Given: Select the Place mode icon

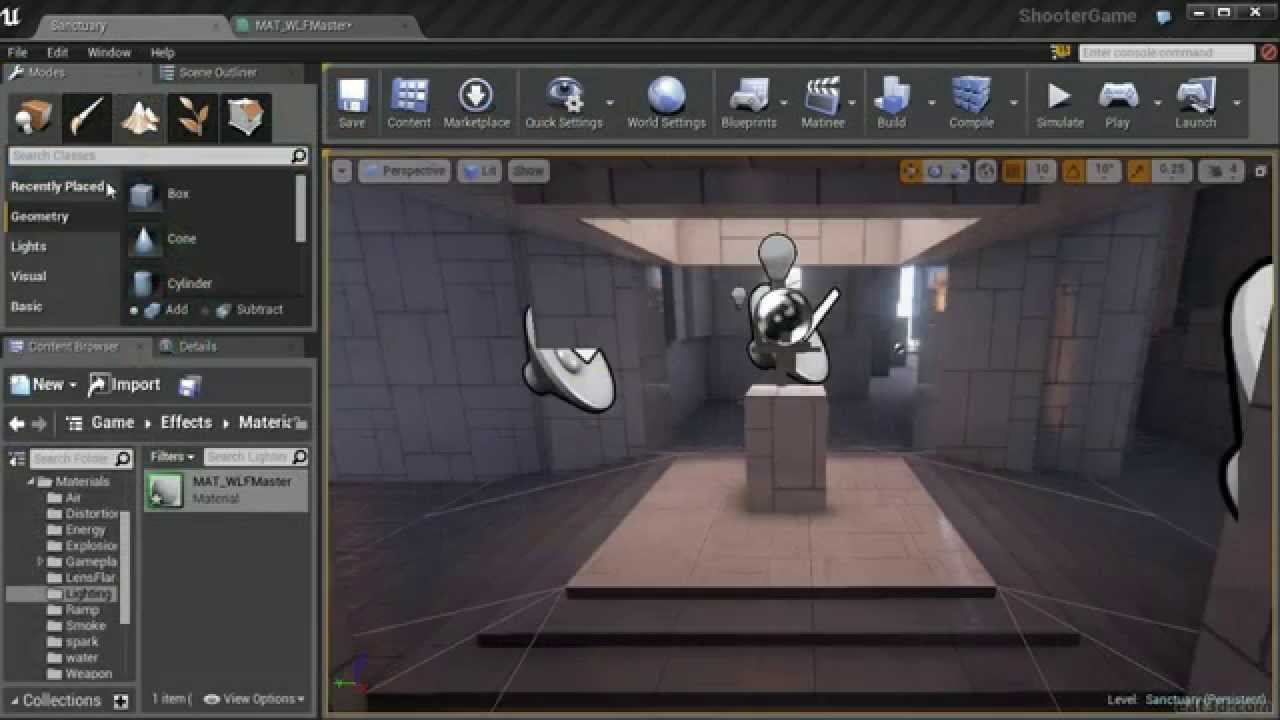Looking at the screenshot, I should (33, 118).
